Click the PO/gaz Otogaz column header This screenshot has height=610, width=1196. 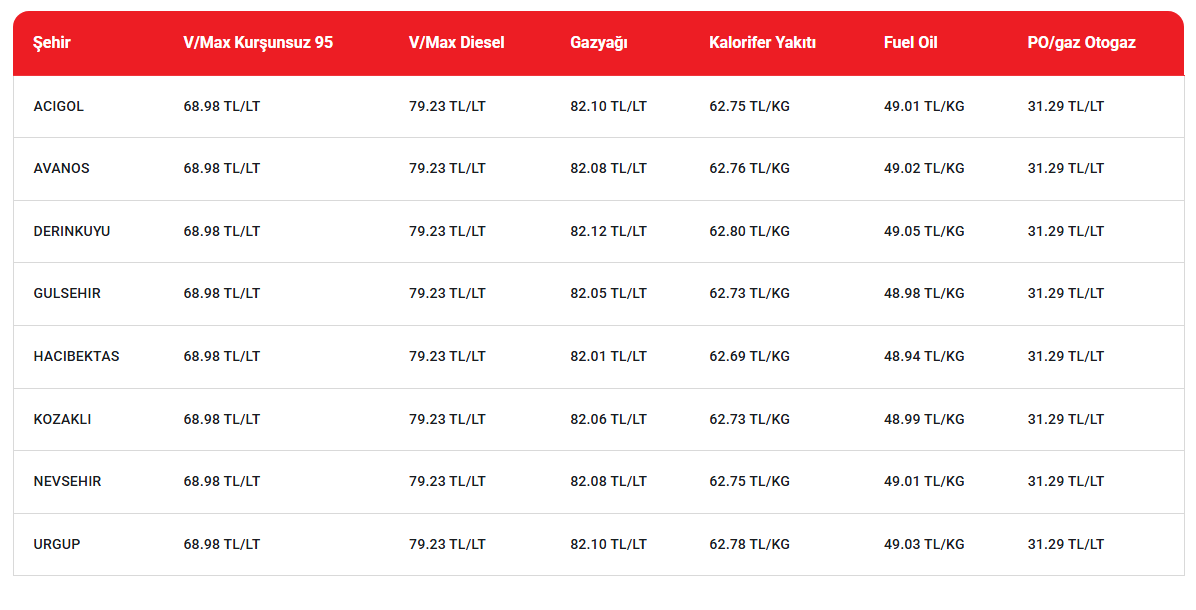coord(1081,43)
